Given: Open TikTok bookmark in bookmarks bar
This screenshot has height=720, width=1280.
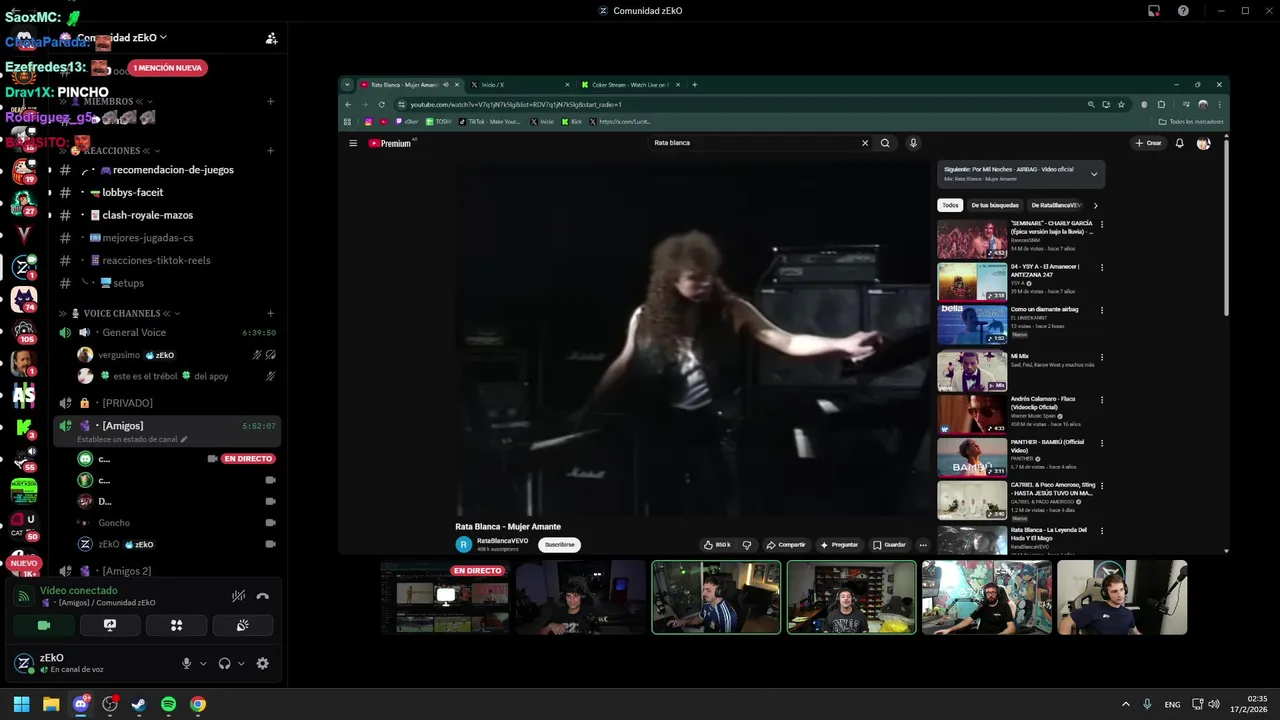Looking at the screenshot, I should (490, 121).
